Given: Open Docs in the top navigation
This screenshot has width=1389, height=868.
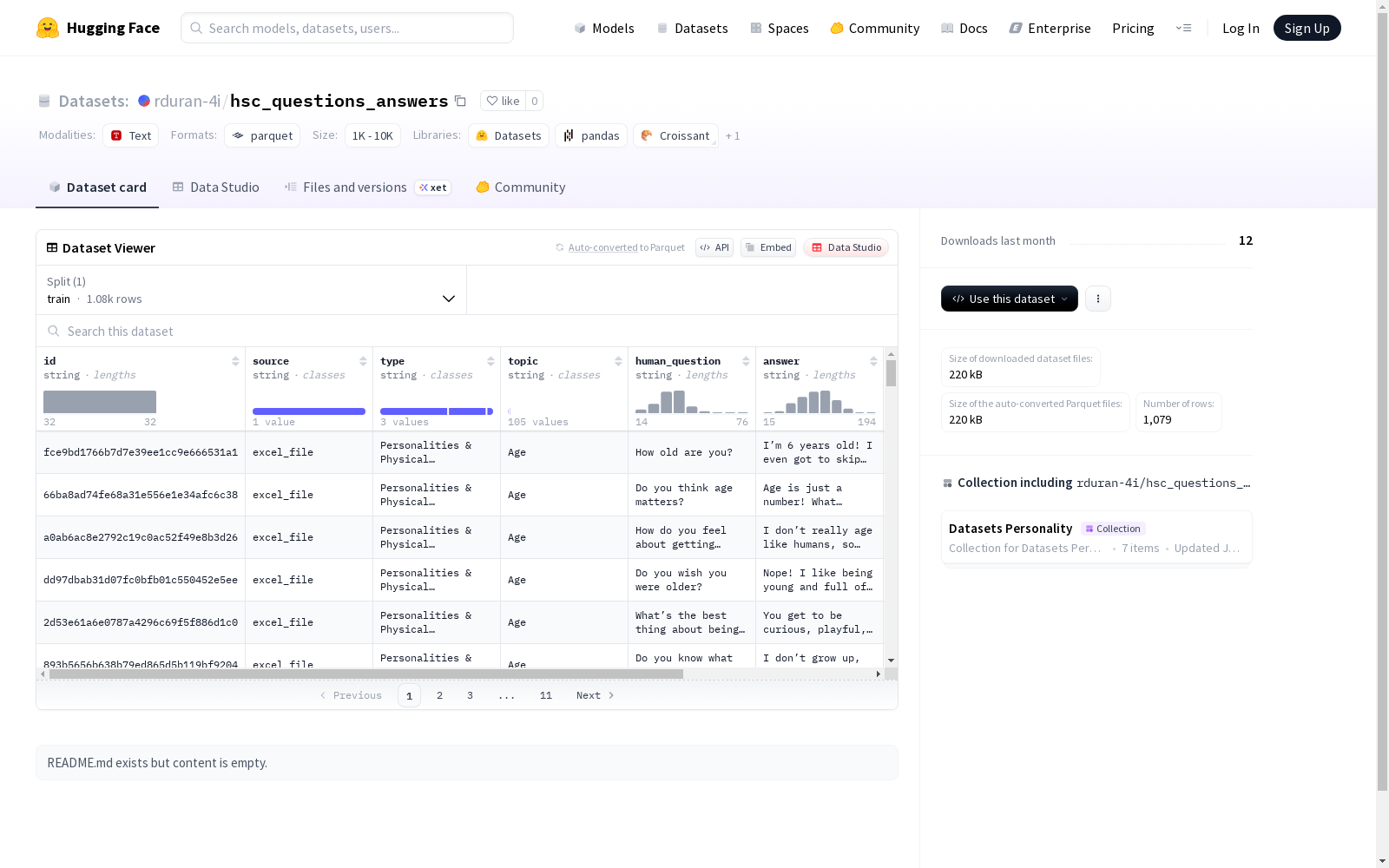Looking at the screenshot, I should [964, 28].
